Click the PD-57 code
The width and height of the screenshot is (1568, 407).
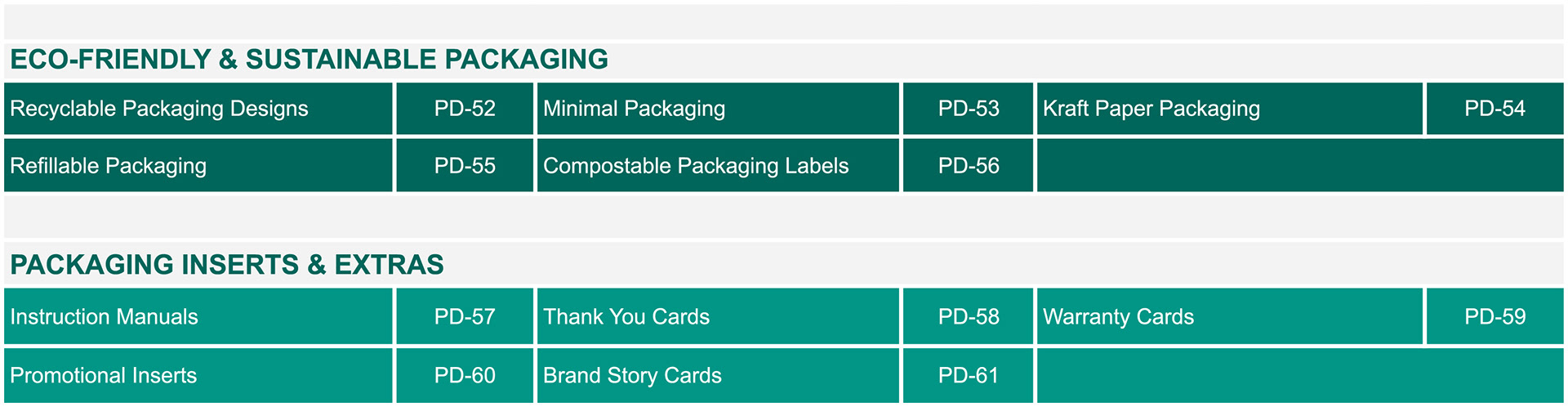465,317
